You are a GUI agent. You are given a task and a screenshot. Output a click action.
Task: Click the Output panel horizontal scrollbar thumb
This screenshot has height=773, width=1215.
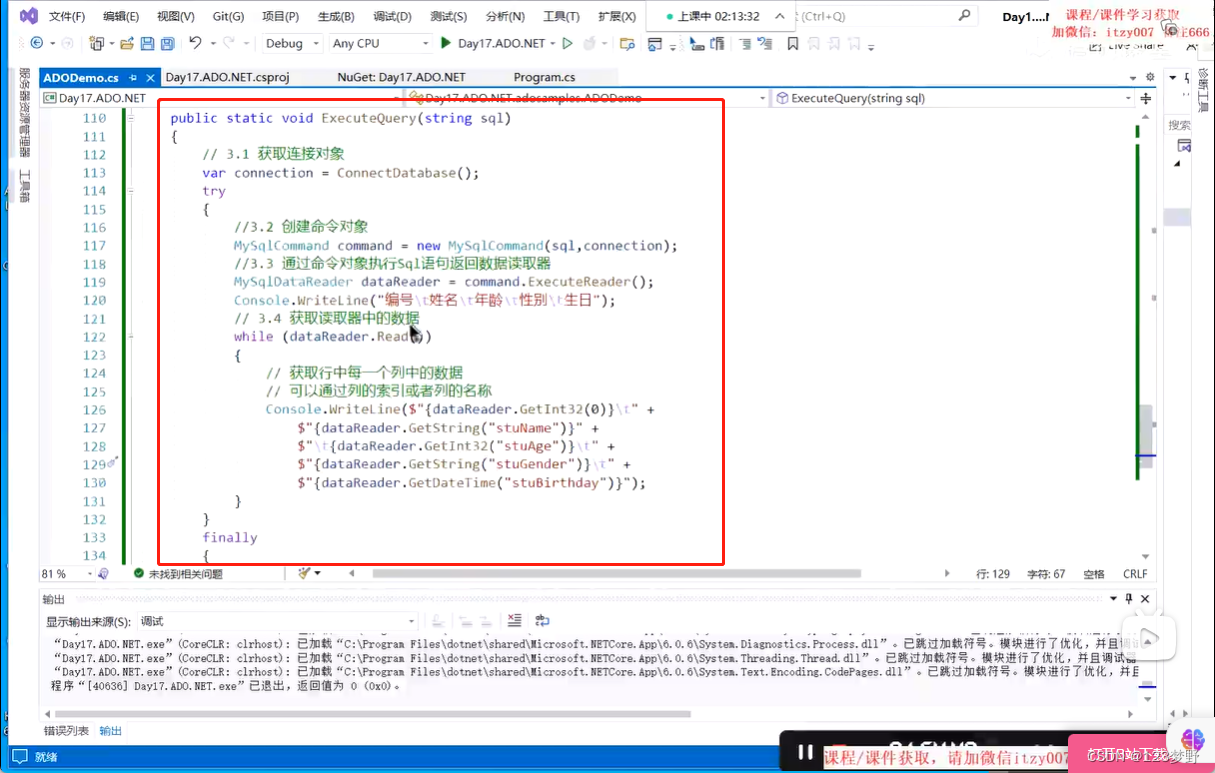point(373,714)
